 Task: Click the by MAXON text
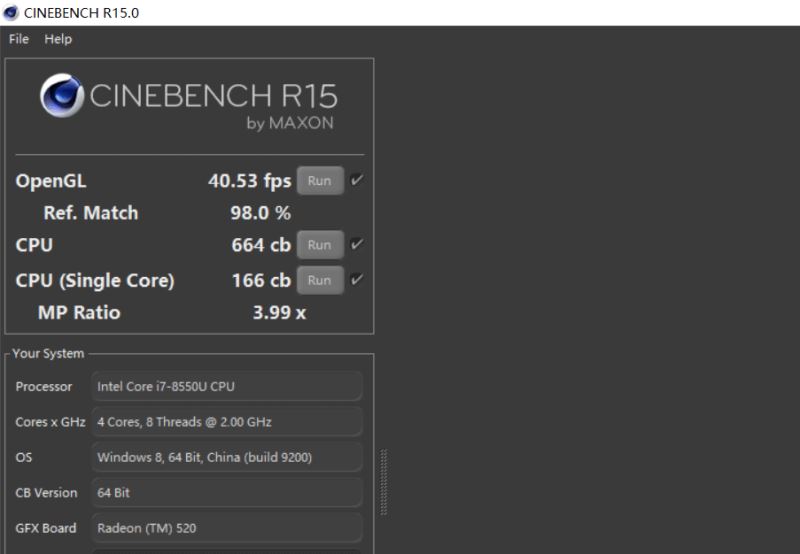click(x=290, y=123)
